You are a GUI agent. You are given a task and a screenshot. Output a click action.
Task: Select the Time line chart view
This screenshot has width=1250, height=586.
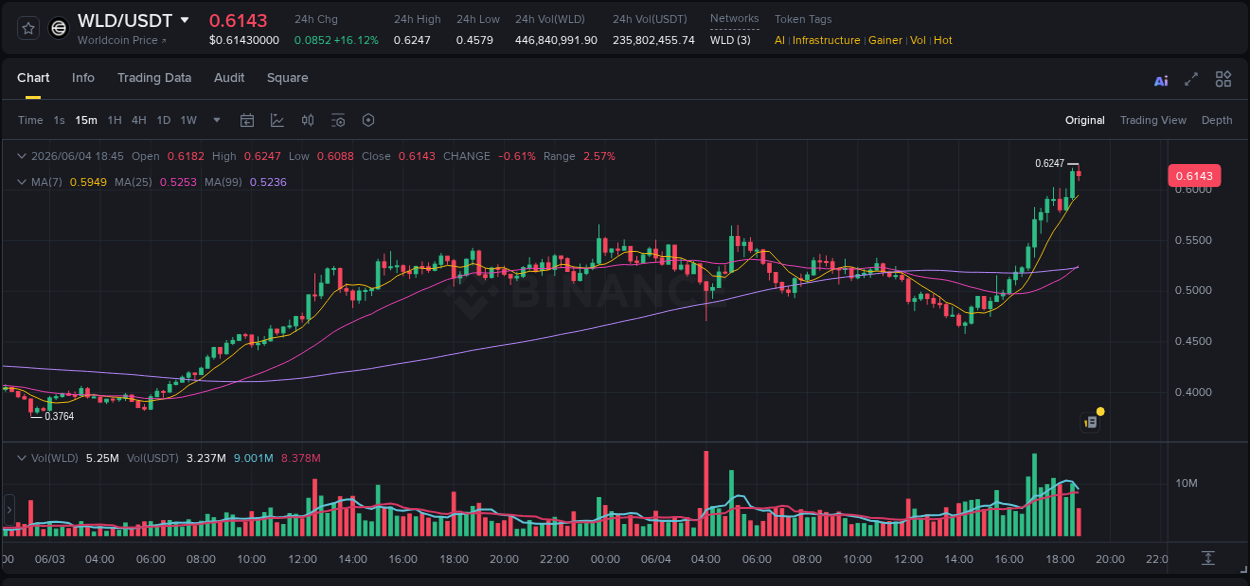tap(30, 120)
